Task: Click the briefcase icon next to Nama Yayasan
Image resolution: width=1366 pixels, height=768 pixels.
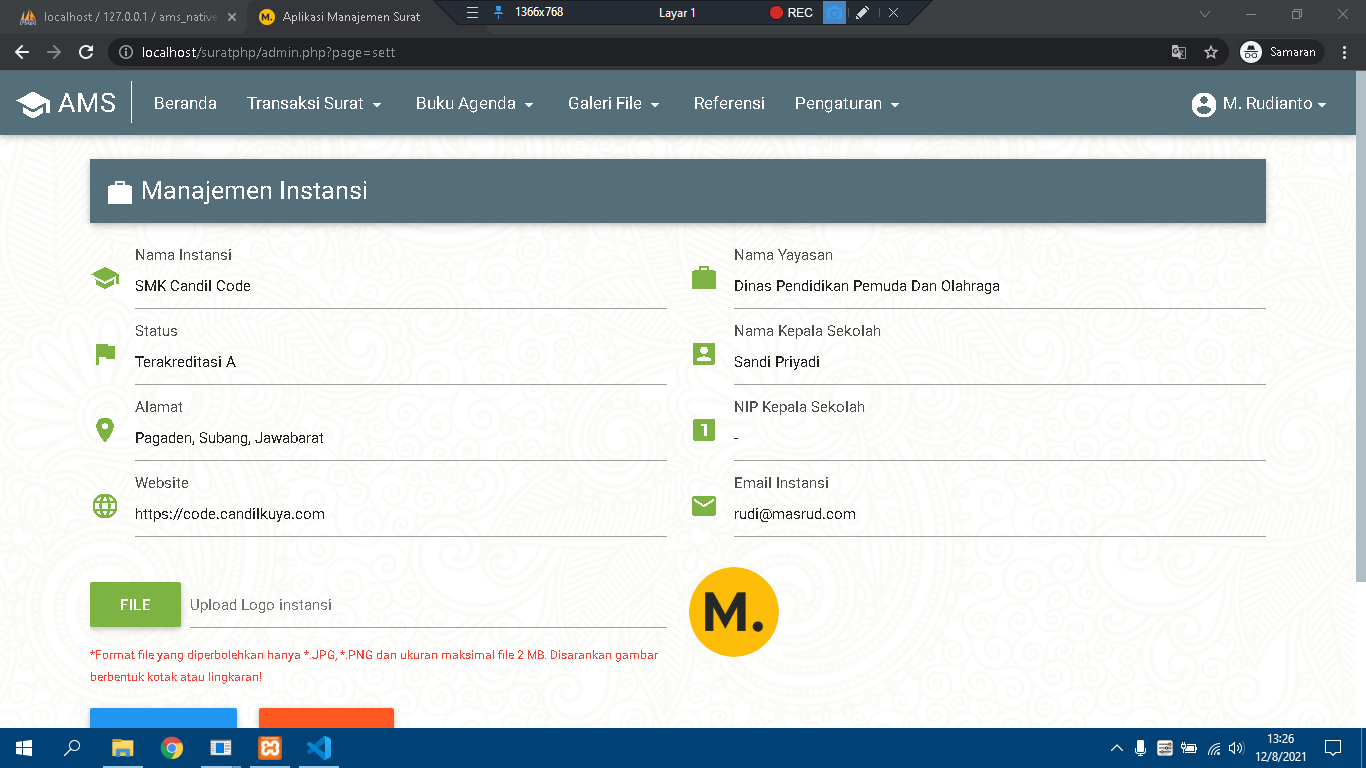Action: (704, 278)
